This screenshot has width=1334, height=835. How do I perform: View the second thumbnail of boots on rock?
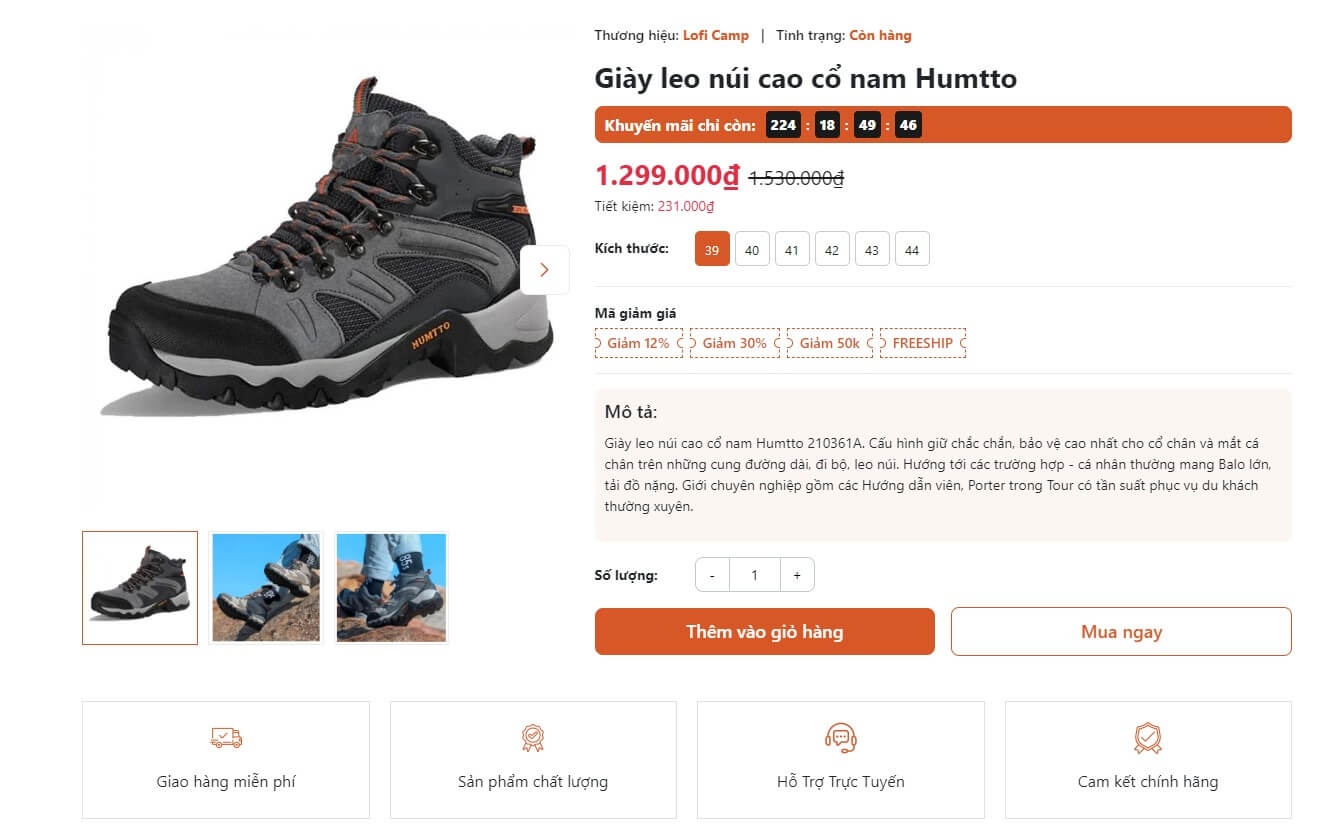click(266, 588)
